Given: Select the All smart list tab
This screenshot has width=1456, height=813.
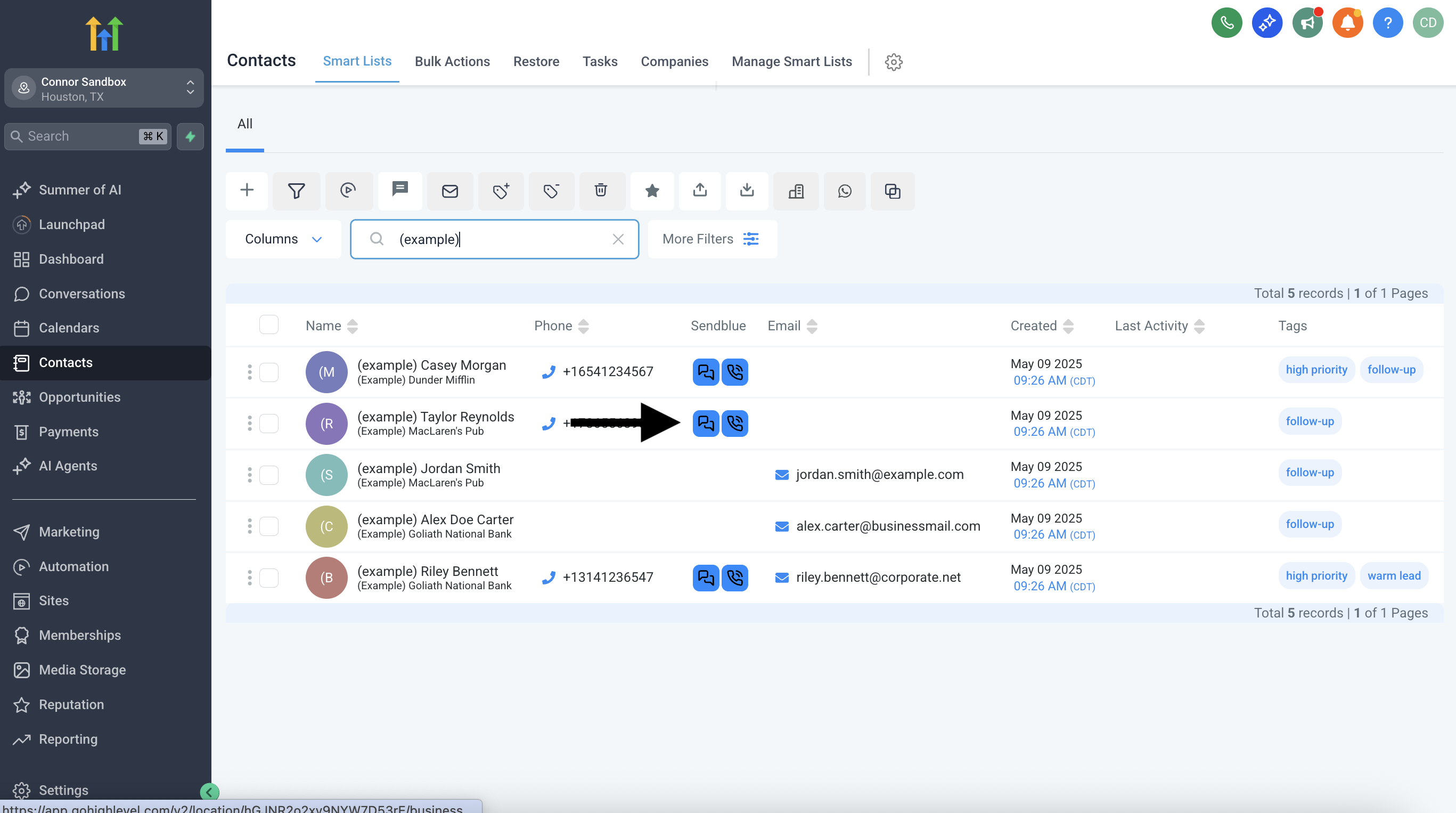Looking at the screenshot, I should (245, 124).
